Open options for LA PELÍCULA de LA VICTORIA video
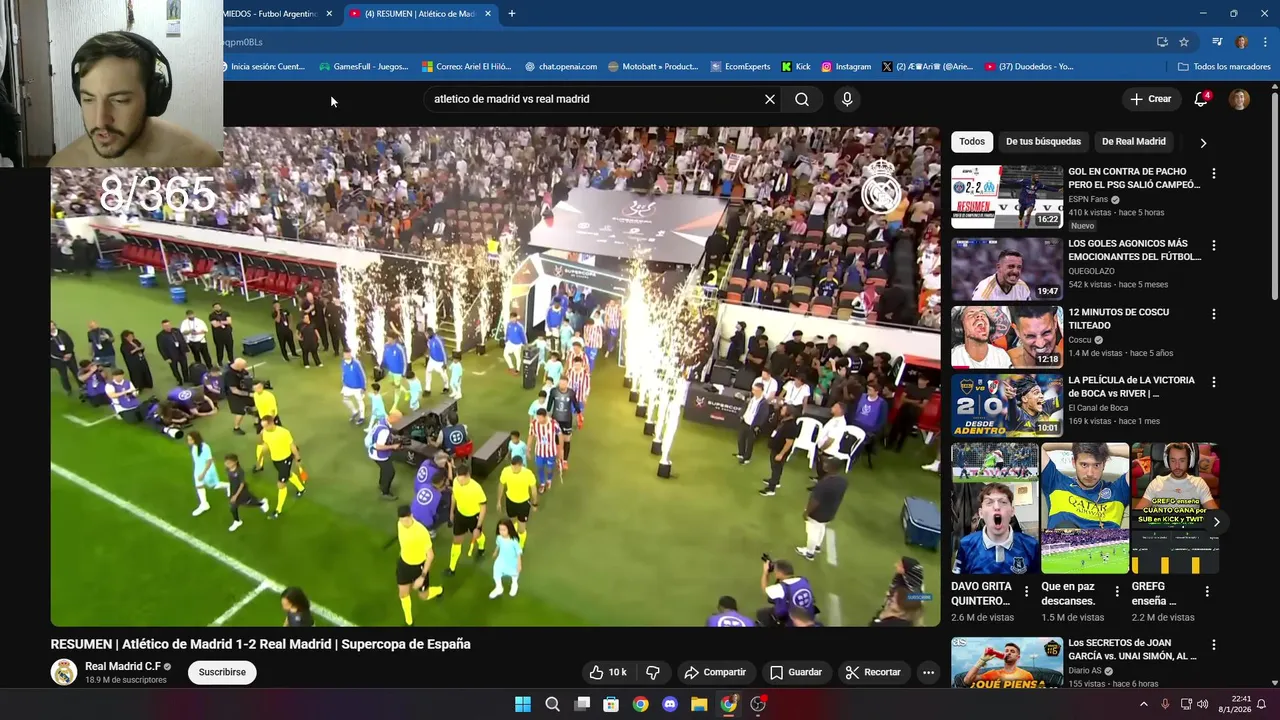This screenshot has width=1280, height=720. click(x=1214, y=382)
